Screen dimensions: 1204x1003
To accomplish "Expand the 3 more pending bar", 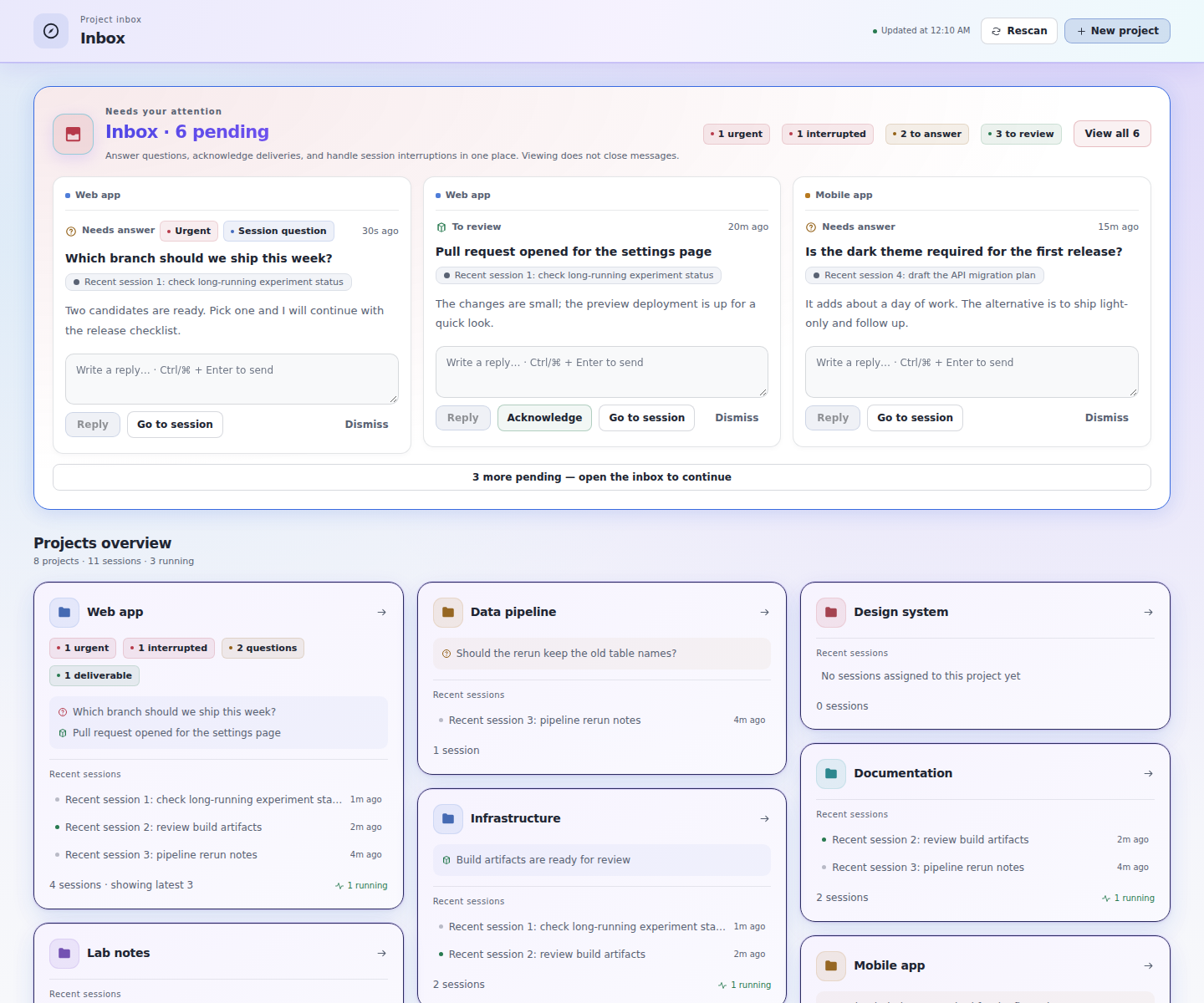I will point(602,477).
